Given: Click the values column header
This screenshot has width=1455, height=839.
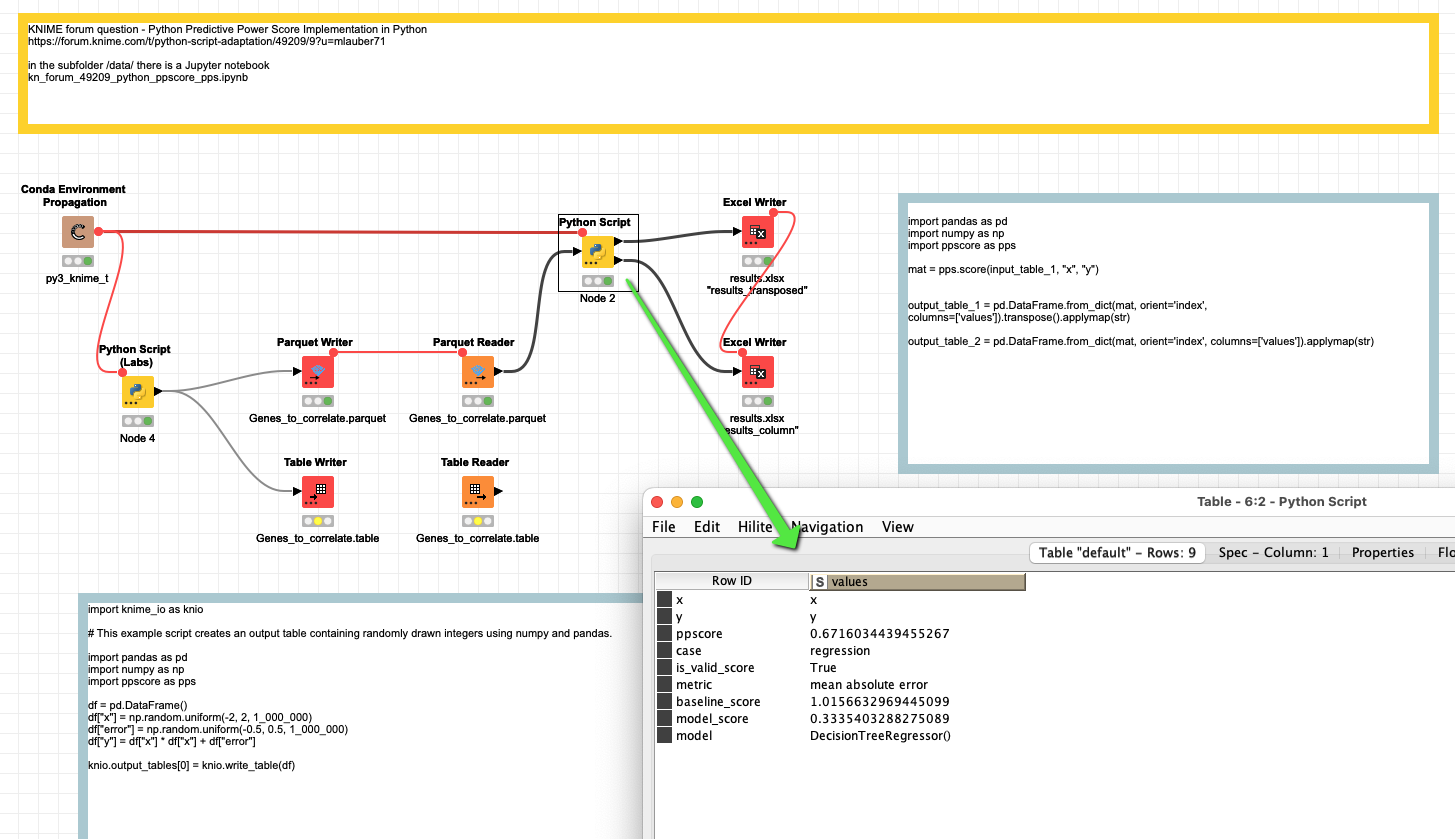Looking at the screenshot, I should pyautogui.click(x=900, y=581).
